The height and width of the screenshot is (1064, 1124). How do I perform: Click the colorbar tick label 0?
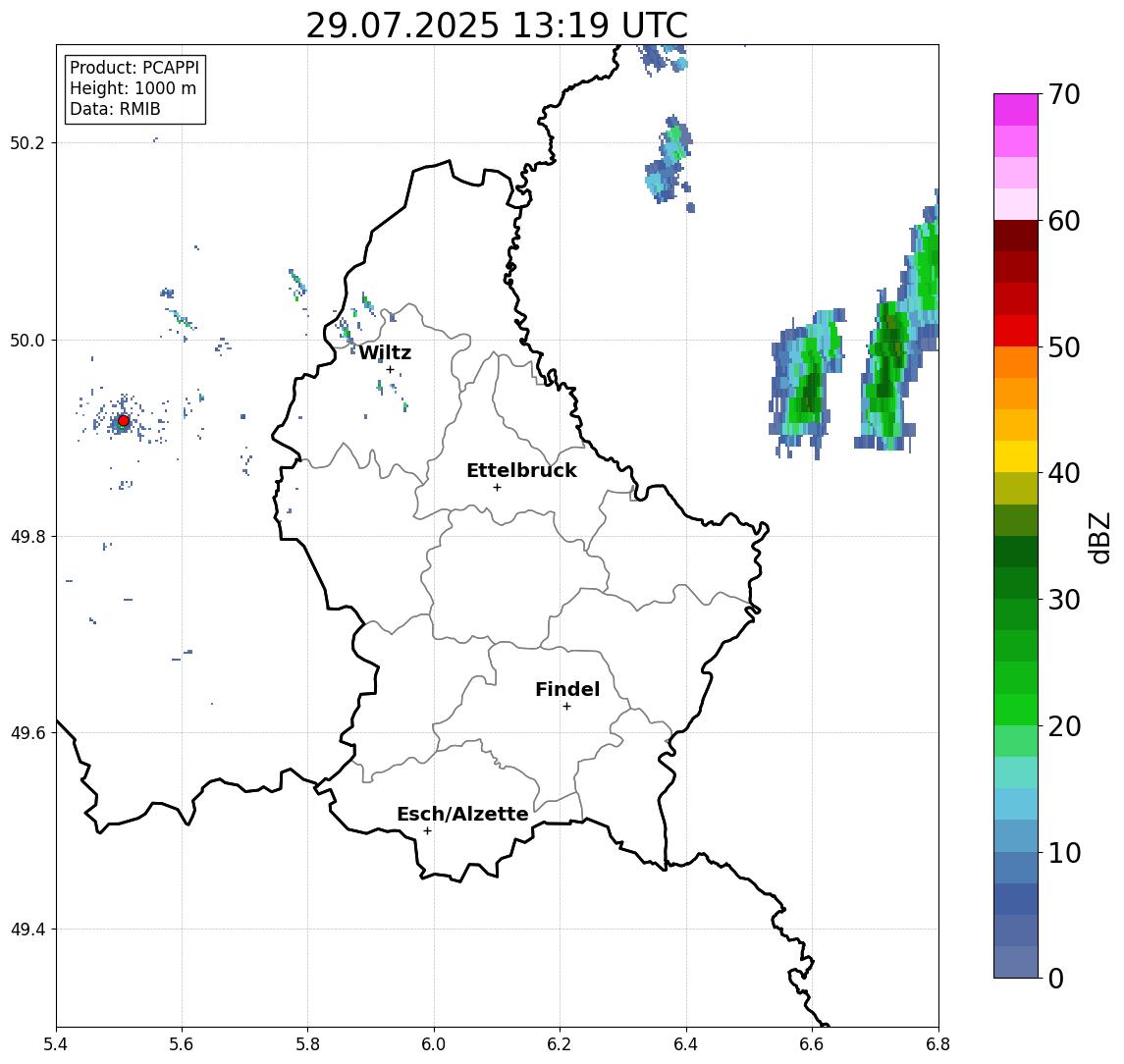1056,978
